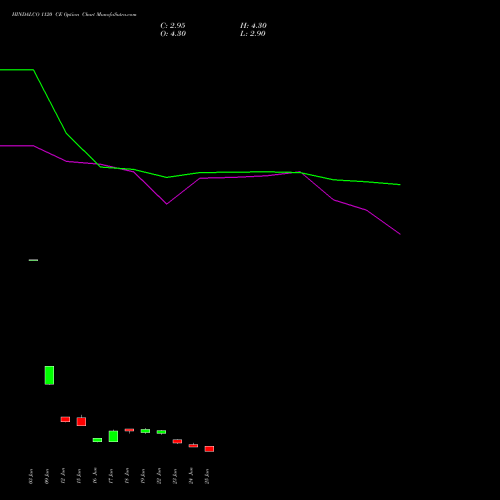Click the 17 Jan date axis label
Image resolution: width=500 pixels, height=500 pixels.
tap(111, 476)
